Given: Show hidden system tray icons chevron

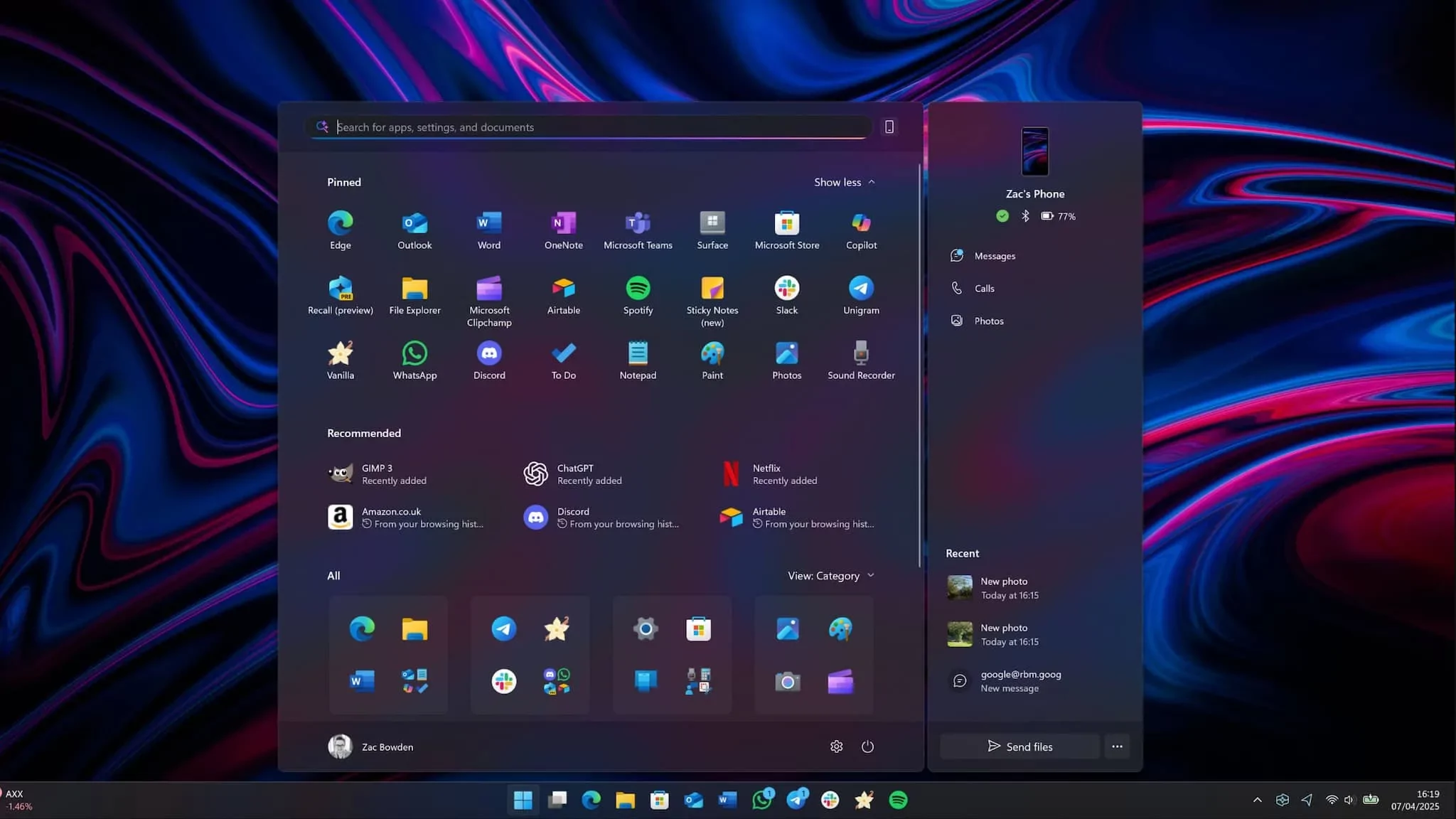Looking at the screenshot, I should point(1257,800).
